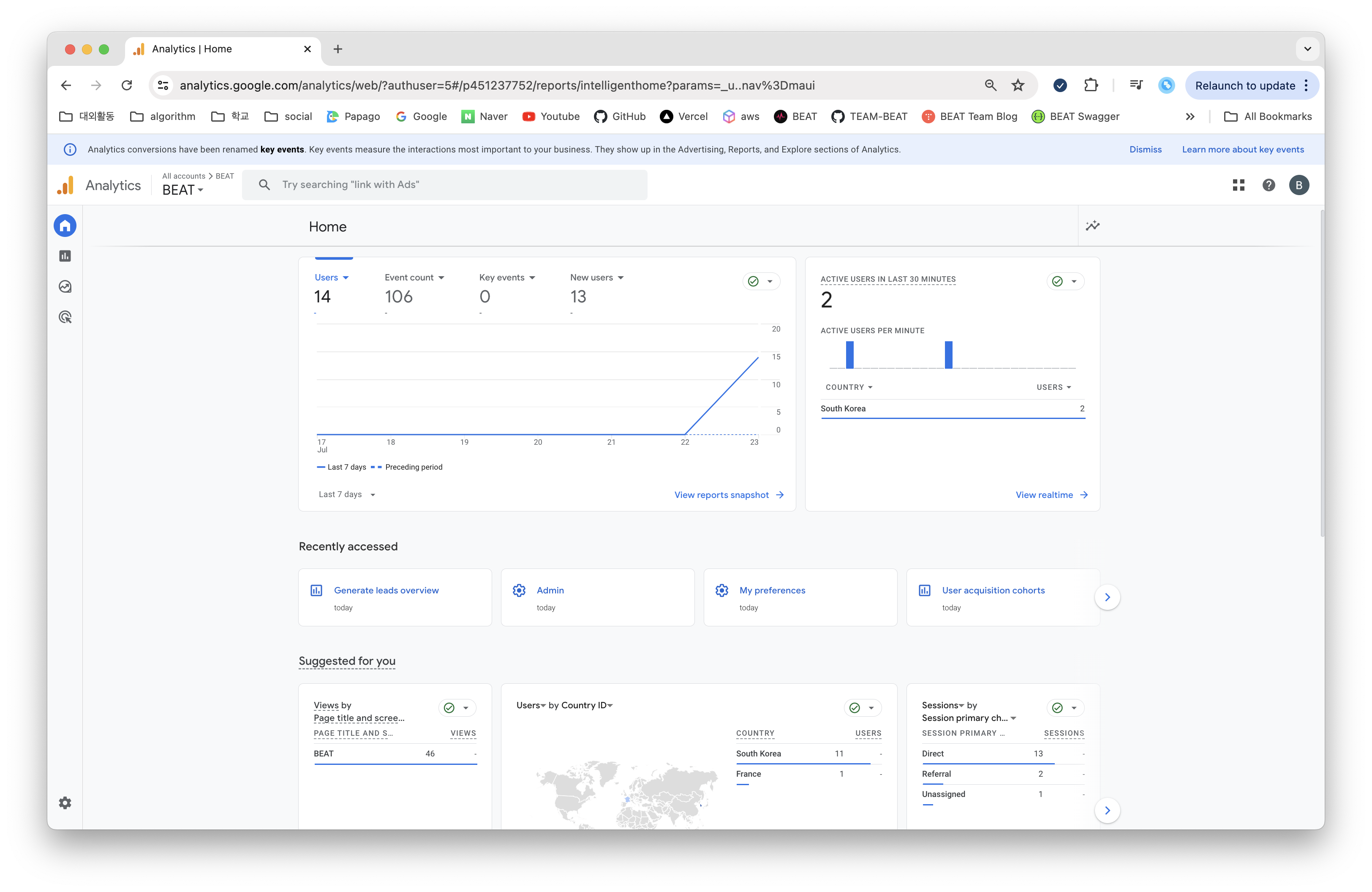Open Admin settings gear icon
The width and height of the screenshot is (1372, 892).
65,803
